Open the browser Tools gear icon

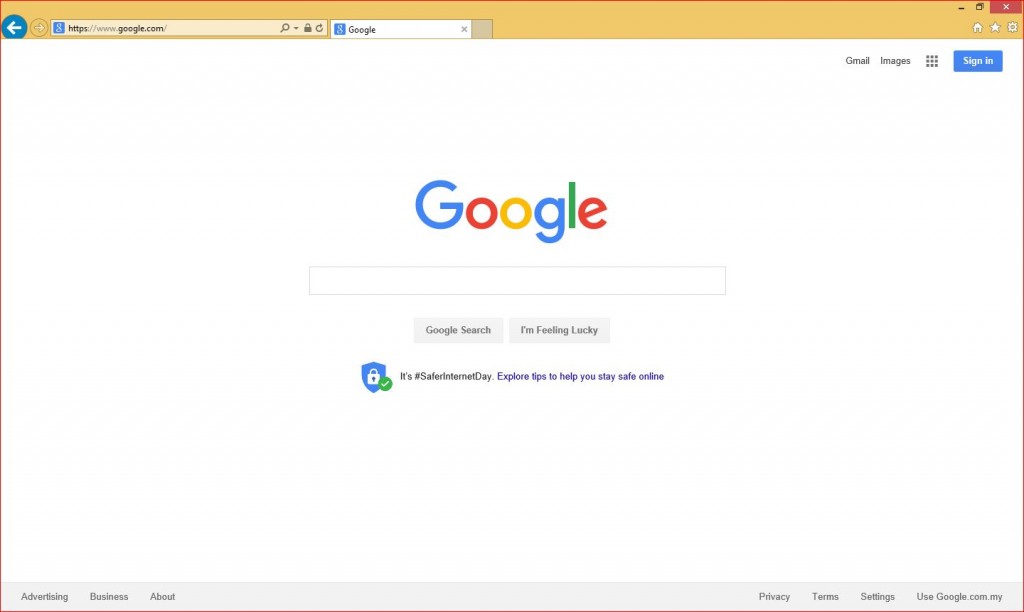(x=1012, y=27)
